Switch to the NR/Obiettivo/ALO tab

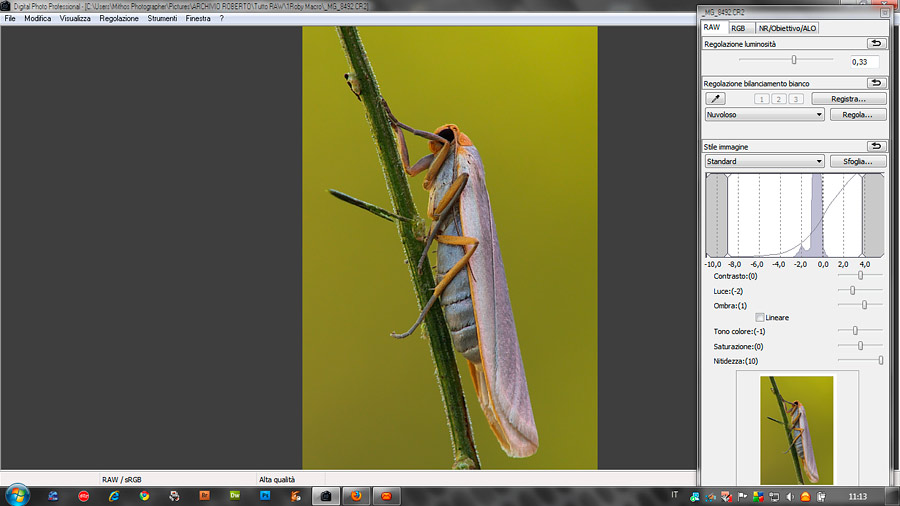(787, 28)
